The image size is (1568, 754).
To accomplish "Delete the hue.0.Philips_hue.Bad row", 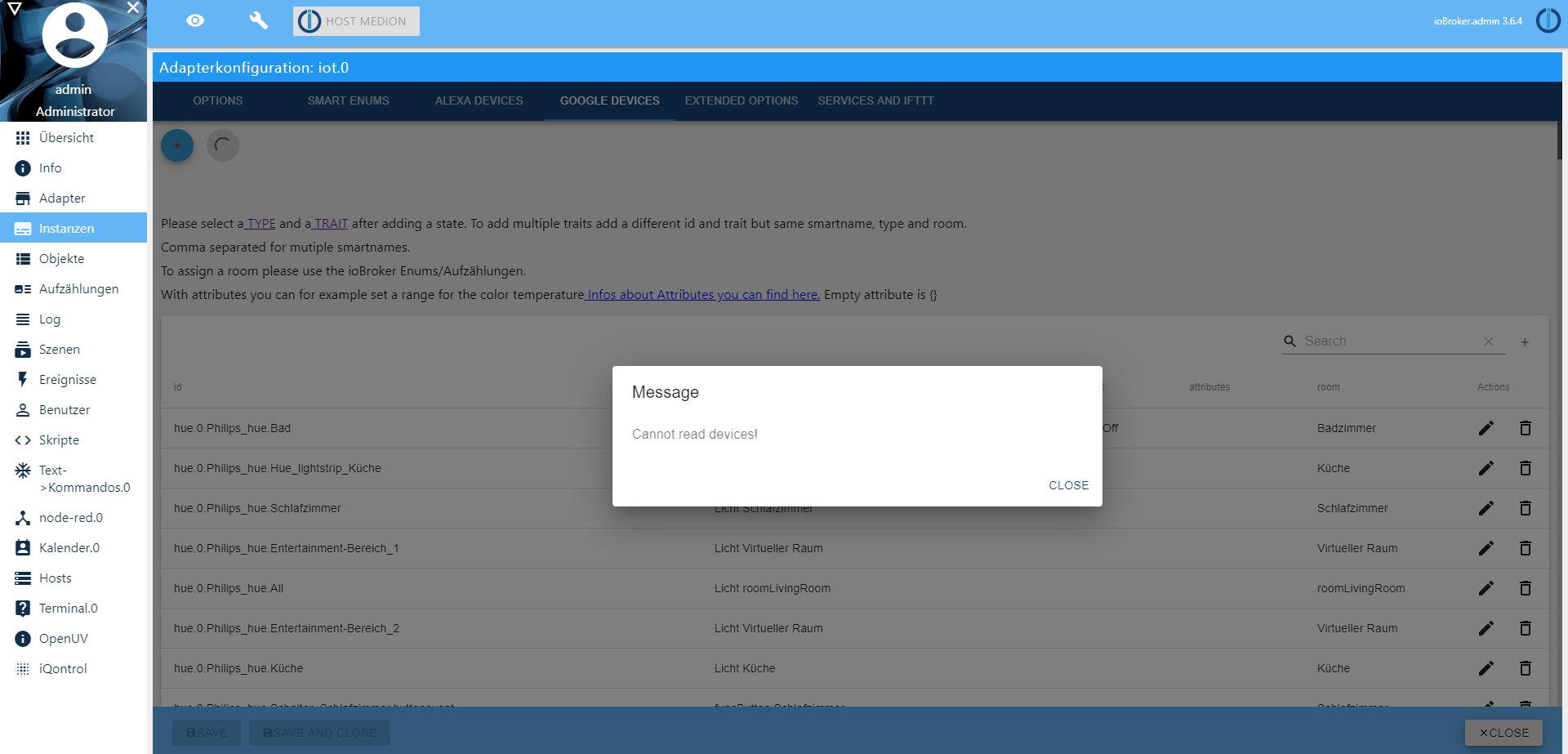I will click(x=1525, y=428).
